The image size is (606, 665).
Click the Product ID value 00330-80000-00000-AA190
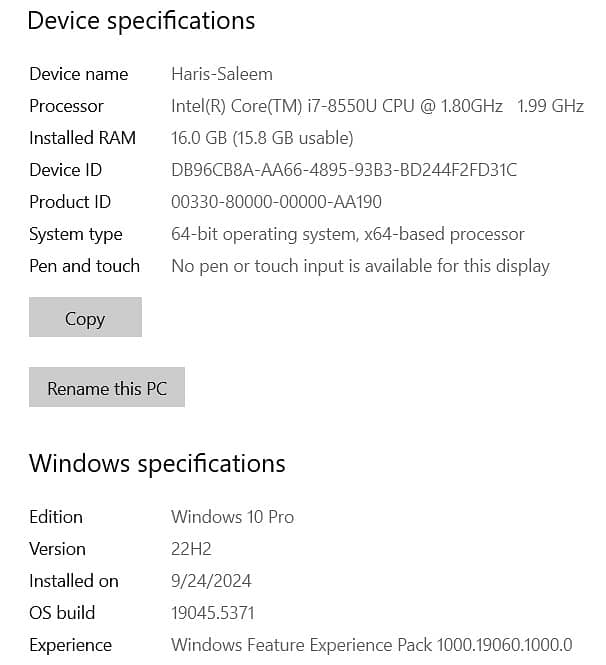coord(276,202)
